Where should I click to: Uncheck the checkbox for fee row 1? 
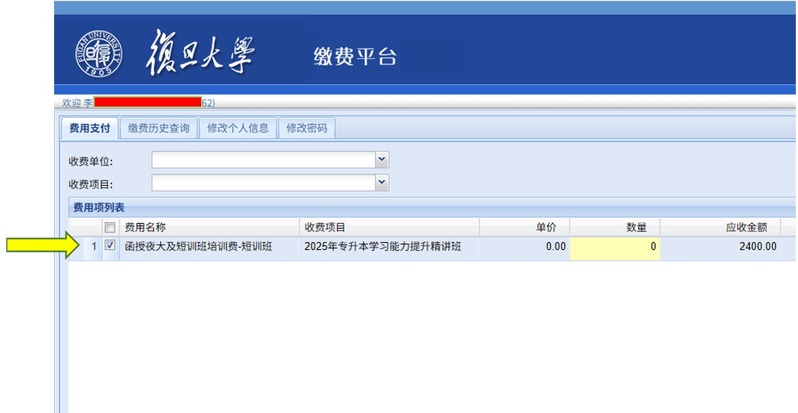pos(110,245)
